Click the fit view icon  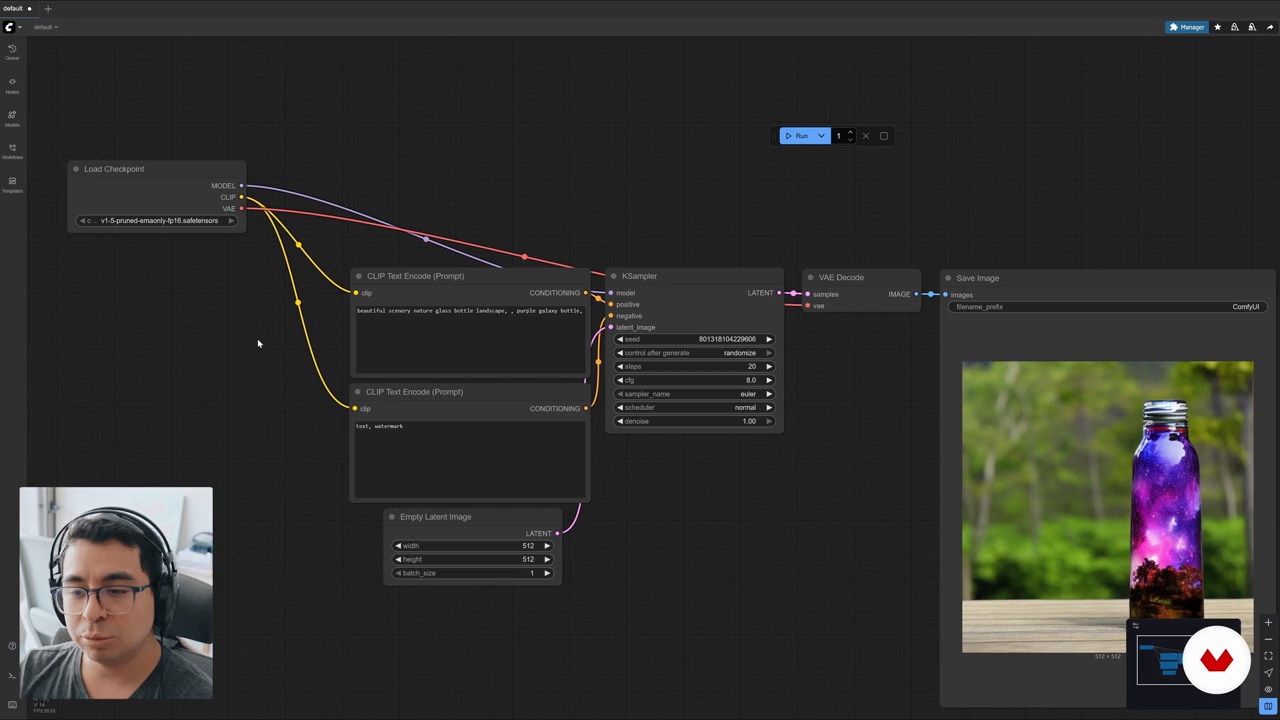[1268, 656]
